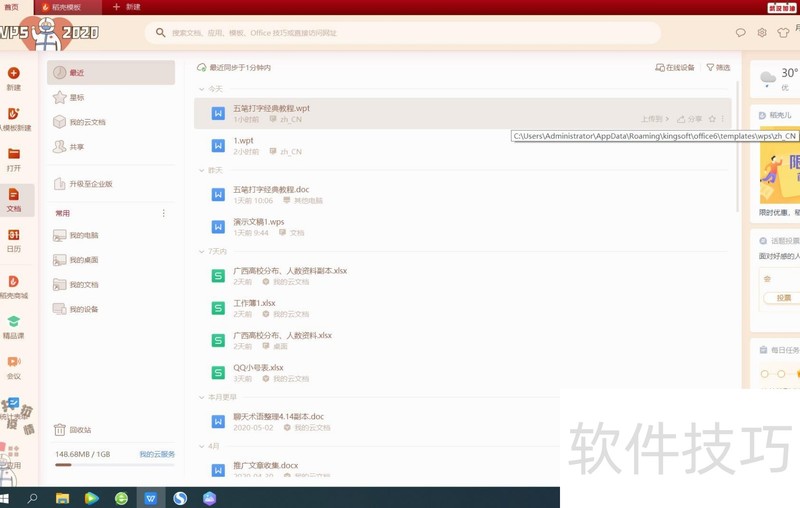This screenshot has height=508, width=800.
Task: Click the weather widget showing 30°
Action: 777,79
